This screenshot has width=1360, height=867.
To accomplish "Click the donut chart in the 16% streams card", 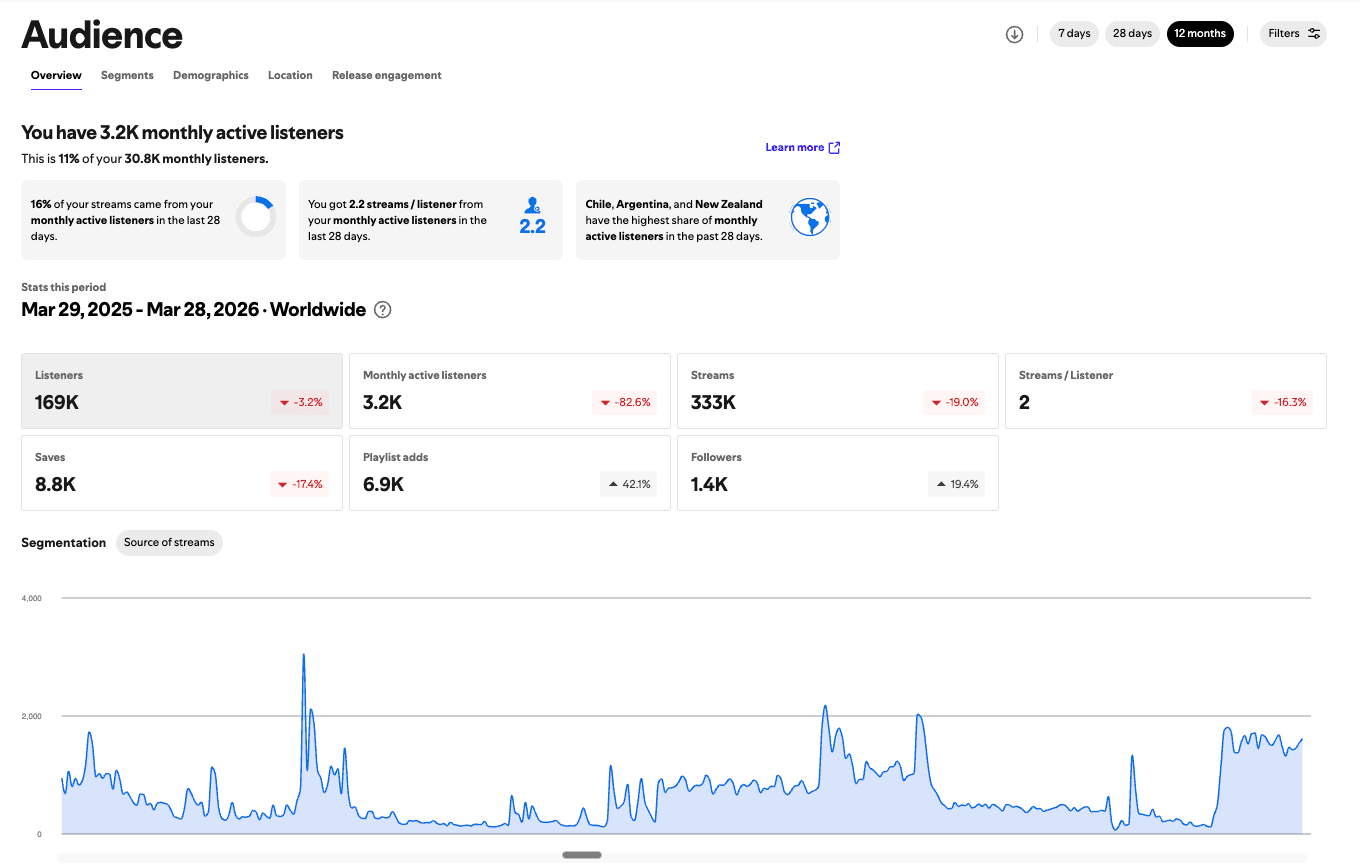I will (256, 216).
